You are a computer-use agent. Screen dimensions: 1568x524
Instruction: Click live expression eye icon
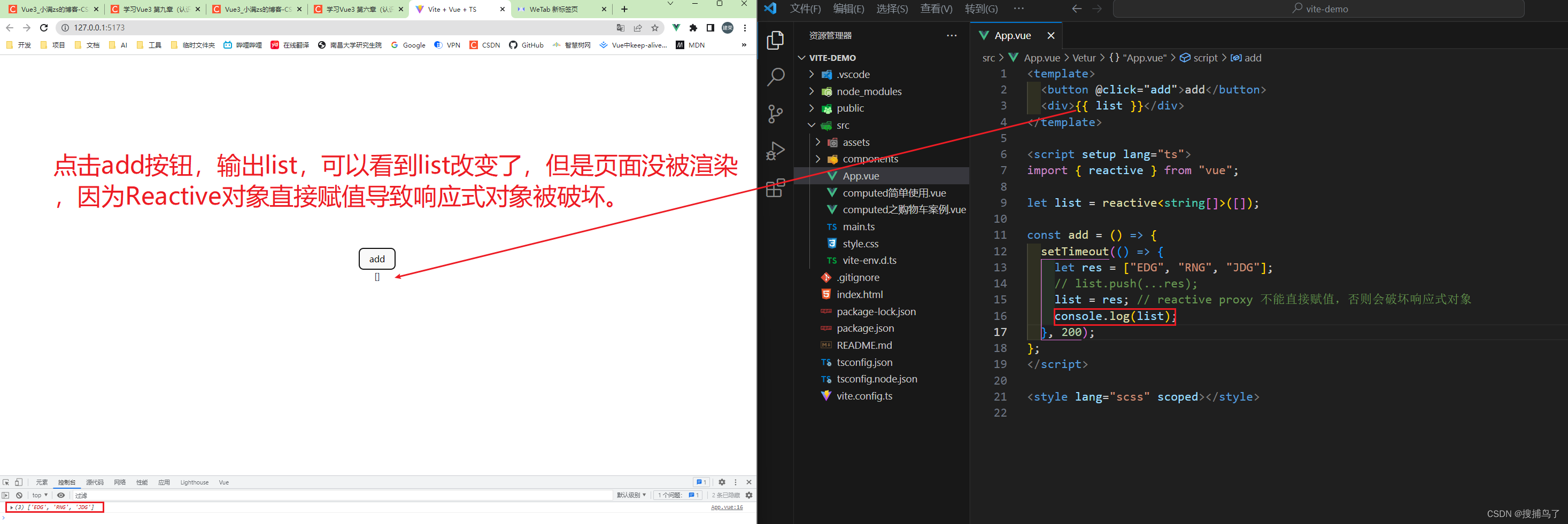pyautogui.click(x=61, y=496)
